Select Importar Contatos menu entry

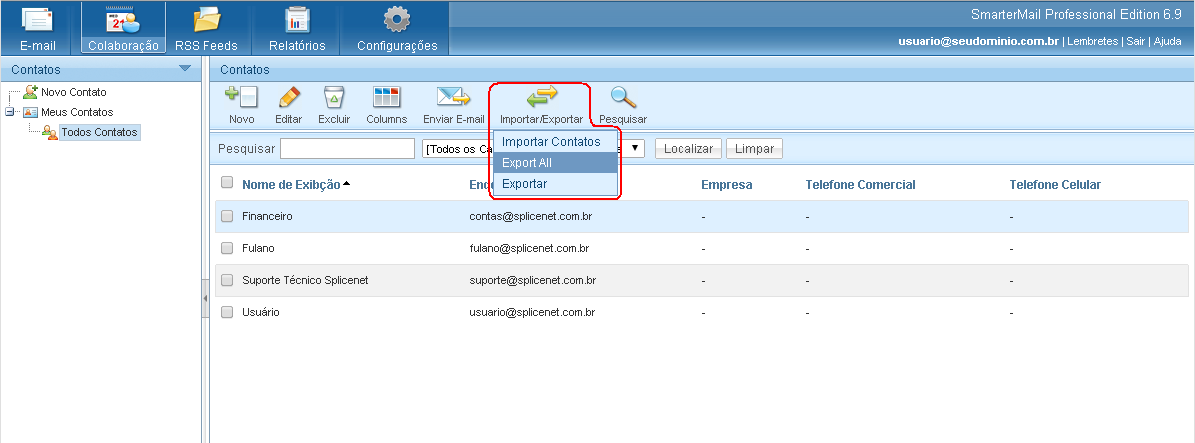tap(551, 142)
